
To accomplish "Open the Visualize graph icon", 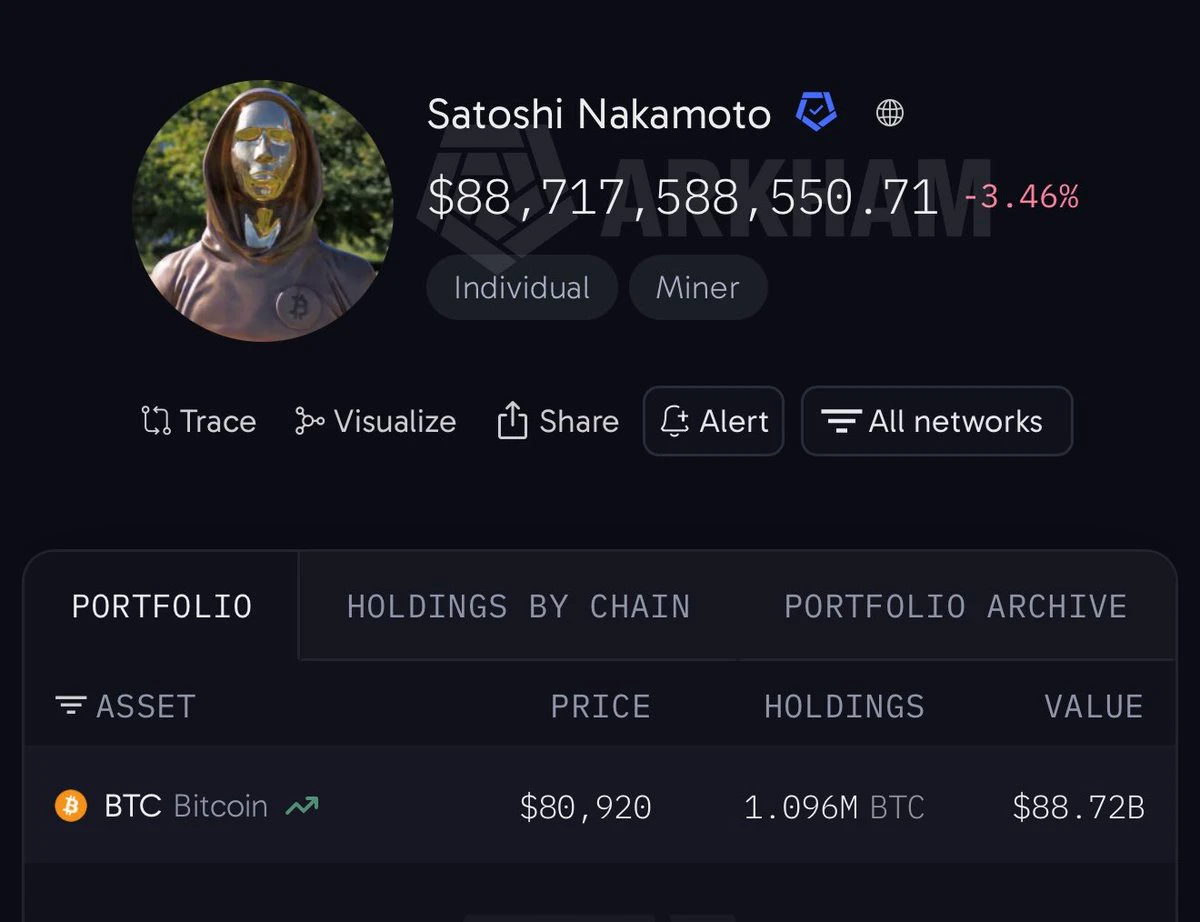I will pos(309,421).
